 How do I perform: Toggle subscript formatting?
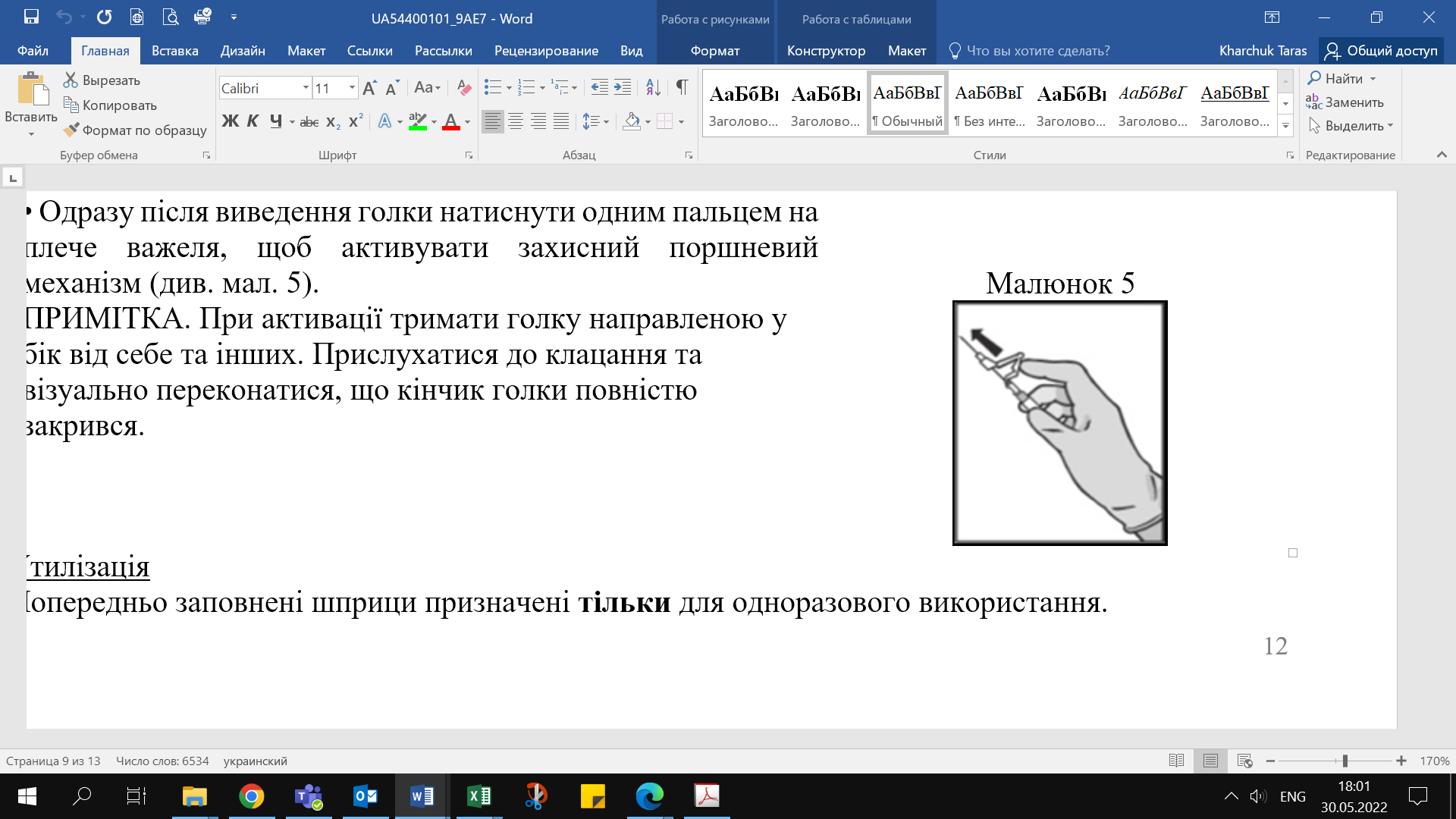pos(333,121)
